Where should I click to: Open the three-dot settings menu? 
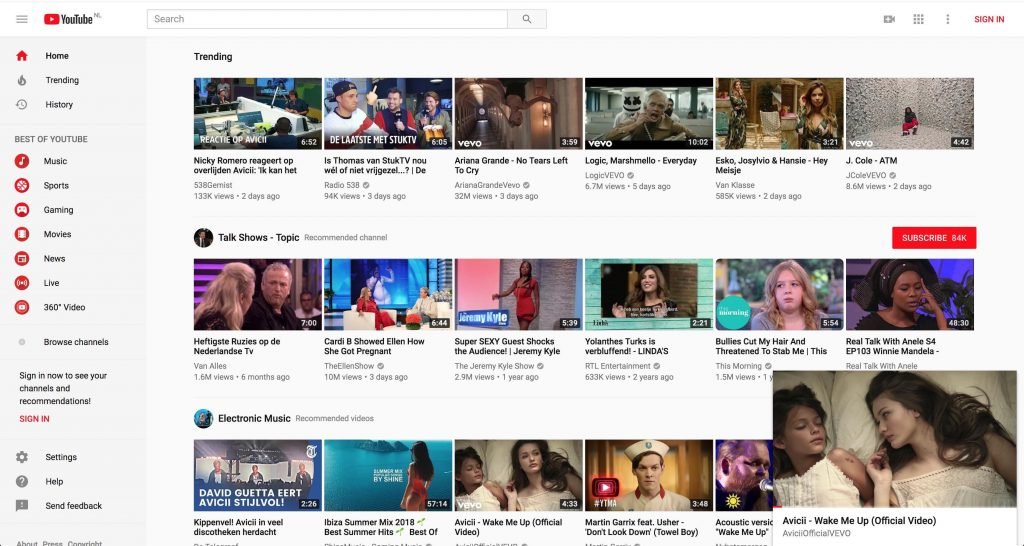[x=948, y=19]
